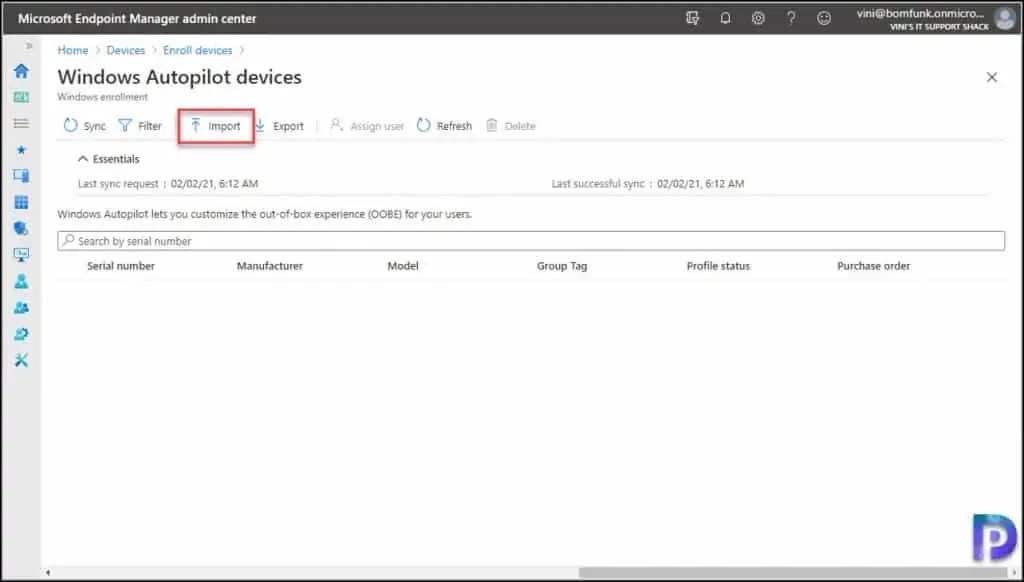1024x582 pixels.
Task: Open Groups from the sidebar
Action: [x=21, y=308]
